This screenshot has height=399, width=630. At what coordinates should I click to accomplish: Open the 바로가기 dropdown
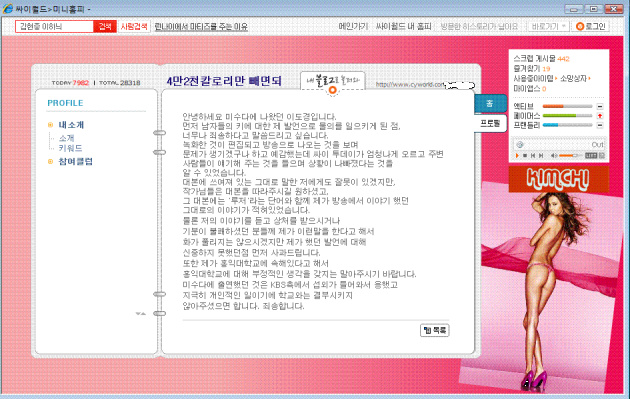pos(548,27)
